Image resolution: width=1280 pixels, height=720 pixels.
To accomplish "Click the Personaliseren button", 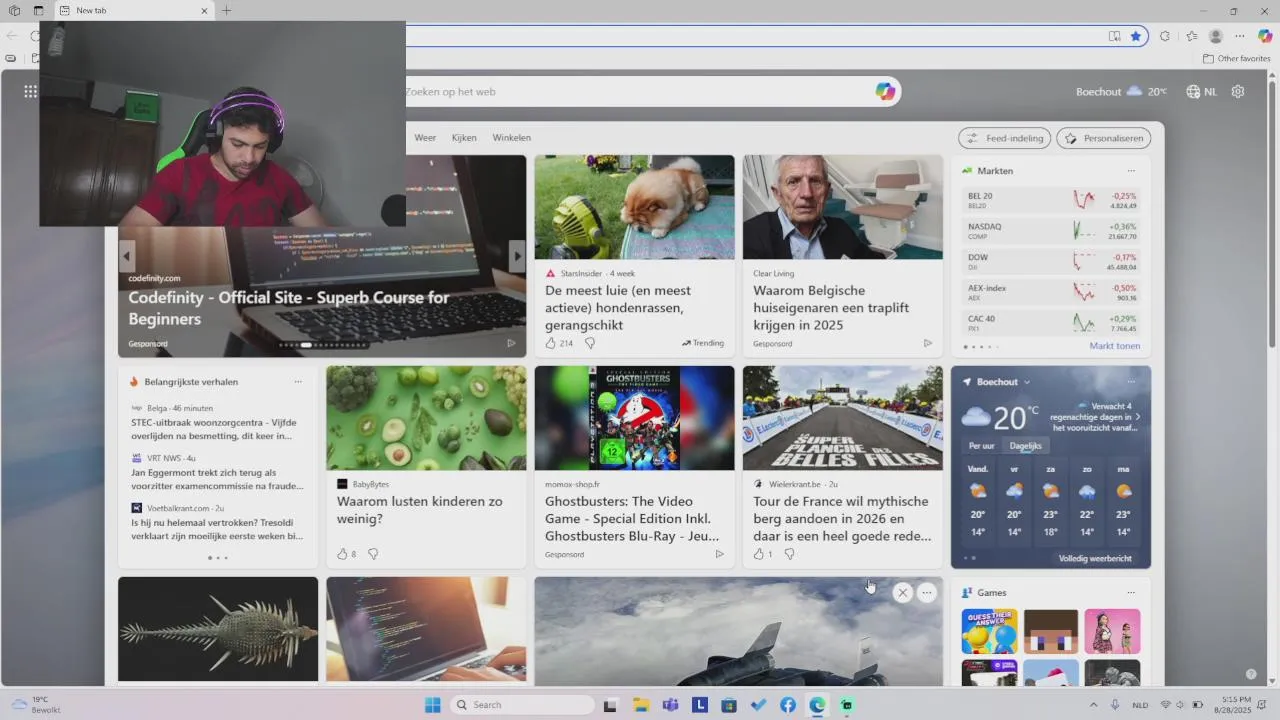I will 1104,138.
